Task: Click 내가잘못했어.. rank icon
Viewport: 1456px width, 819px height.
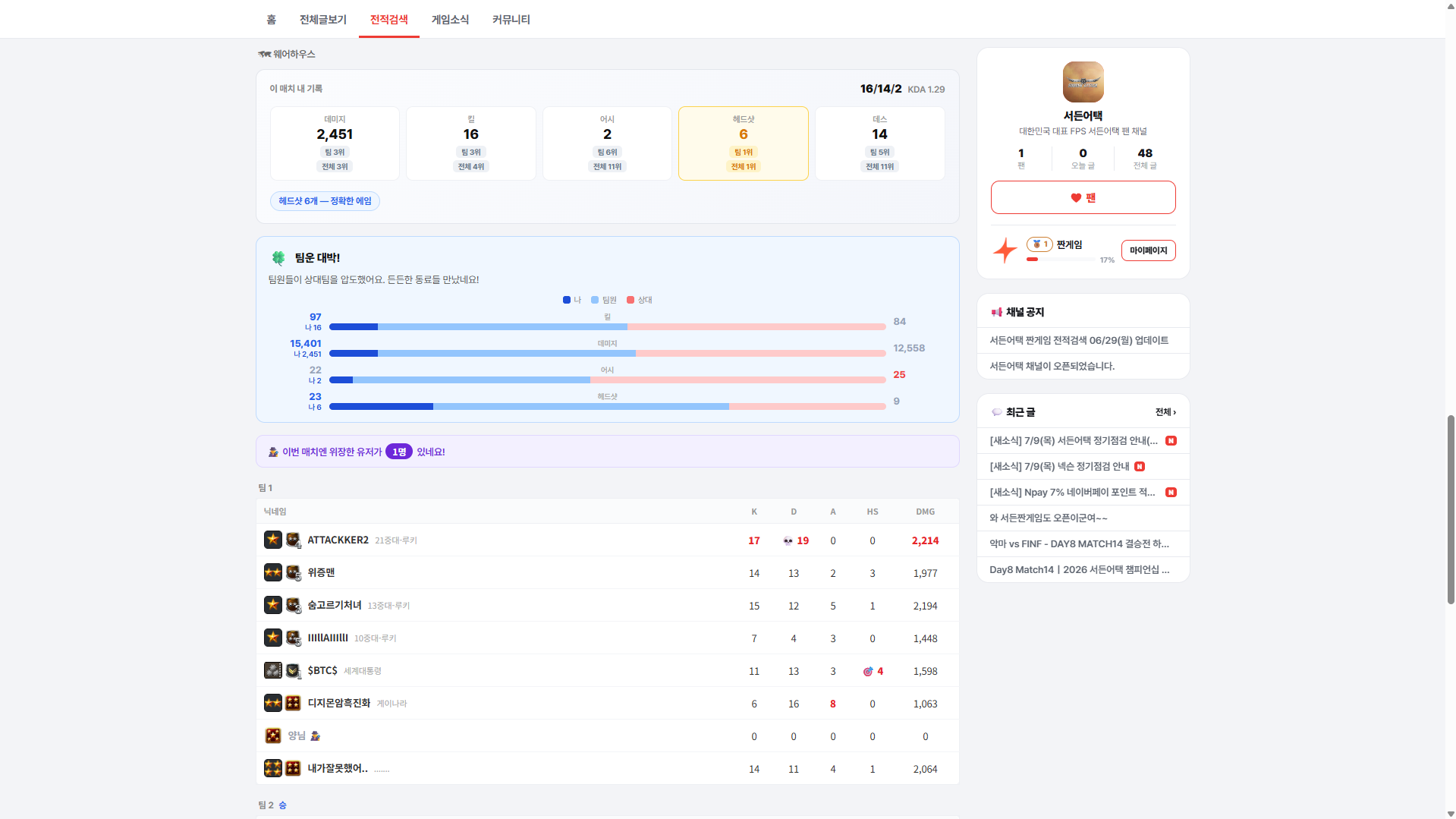Action: point(273,769)
